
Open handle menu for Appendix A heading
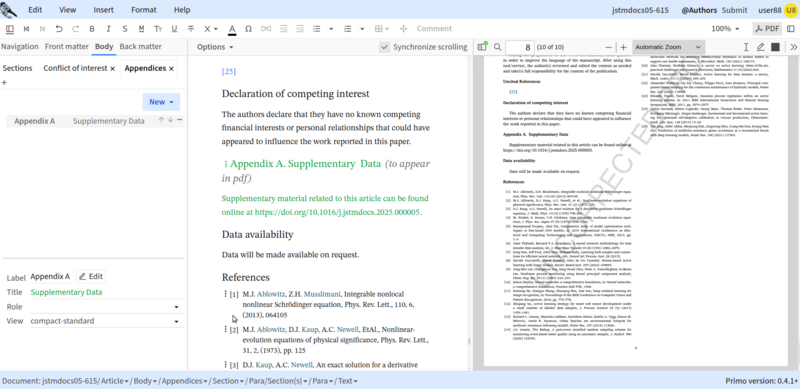tap(225, 164)
